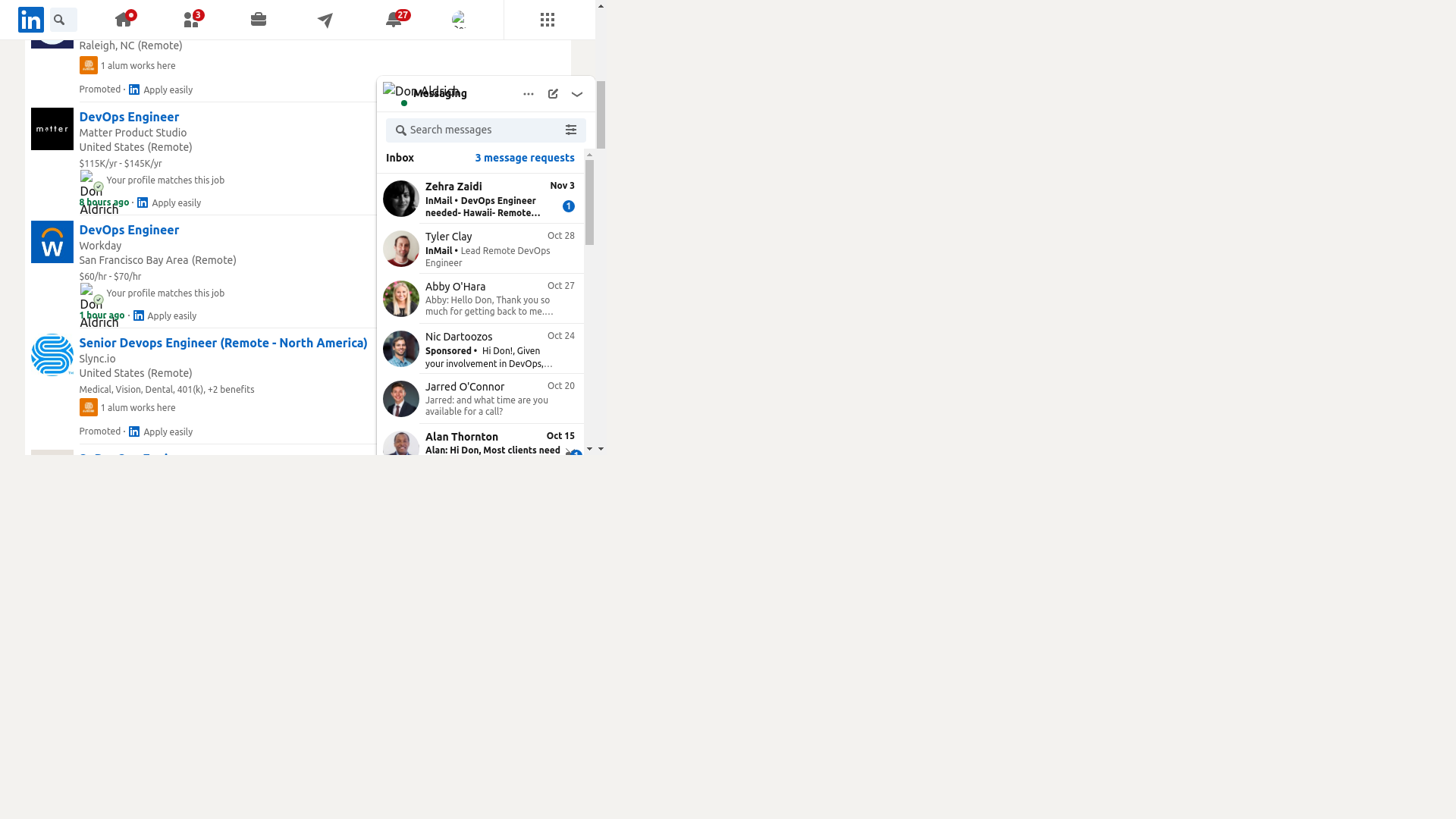
Task: Click Workday company logo thumbnail
Action: tap(52, 242)
